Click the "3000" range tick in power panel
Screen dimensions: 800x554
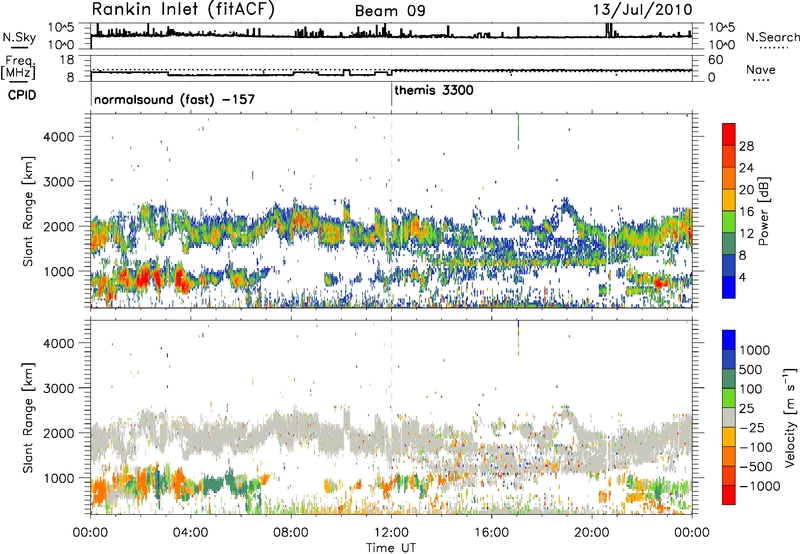tap(59, 182)
